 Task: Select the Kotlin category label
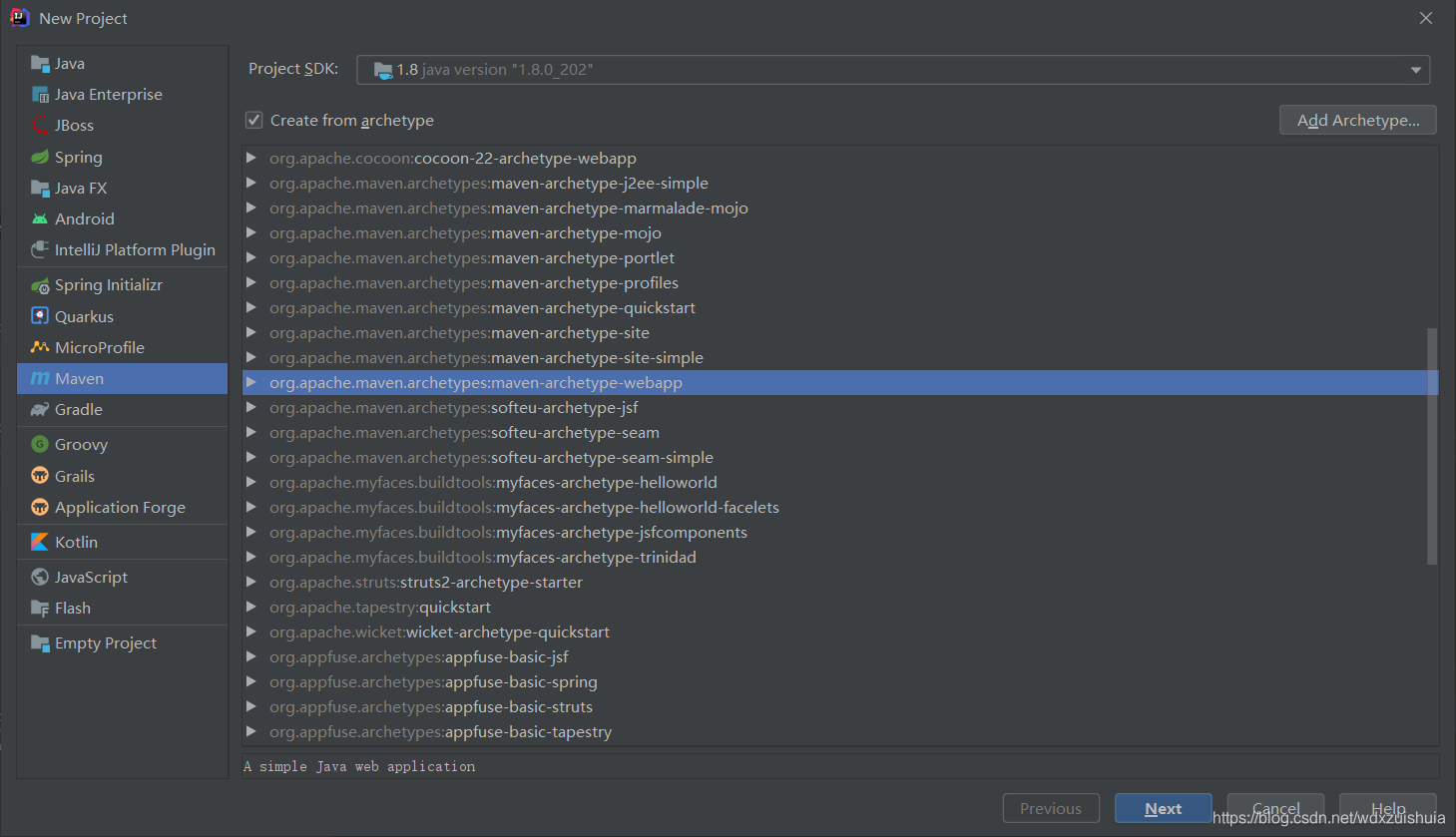(x=76, y=542)
